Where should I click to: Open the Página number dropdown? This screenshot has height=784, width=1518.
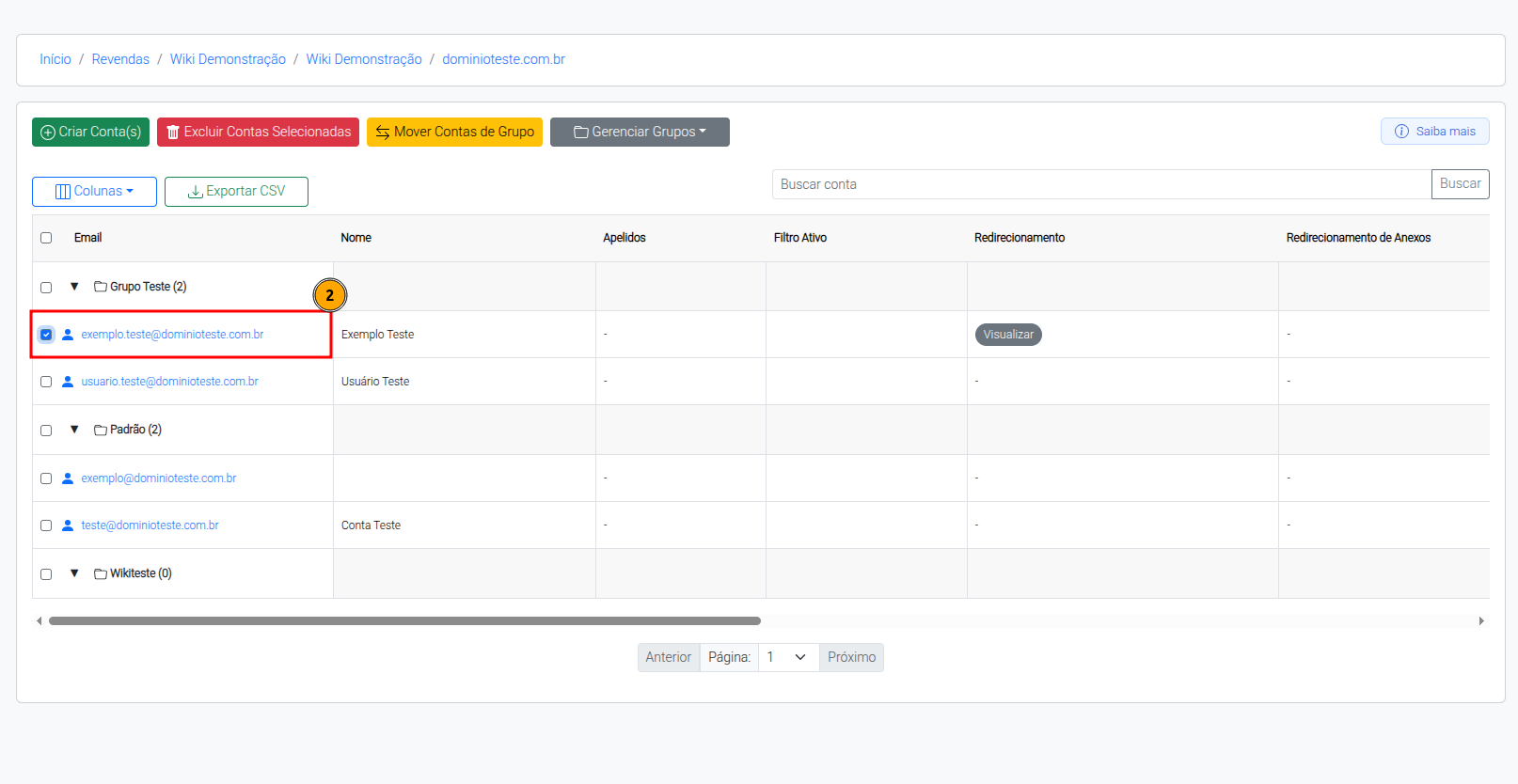point(788,657)
